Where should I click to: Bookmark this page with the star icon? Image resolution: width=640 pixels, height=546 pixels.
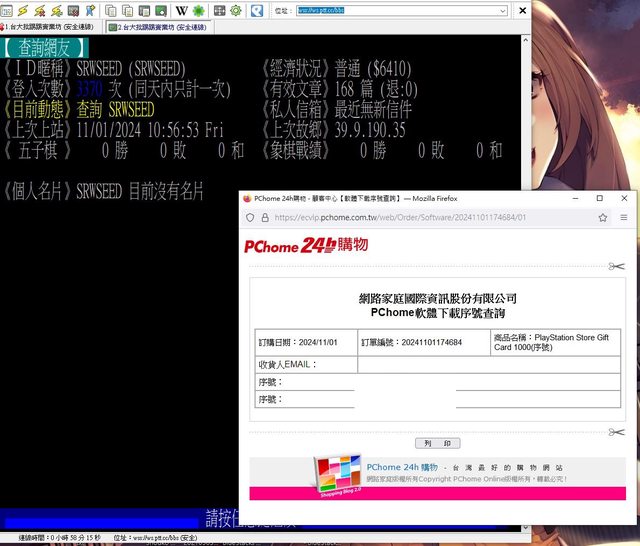(x=603, y=217)
